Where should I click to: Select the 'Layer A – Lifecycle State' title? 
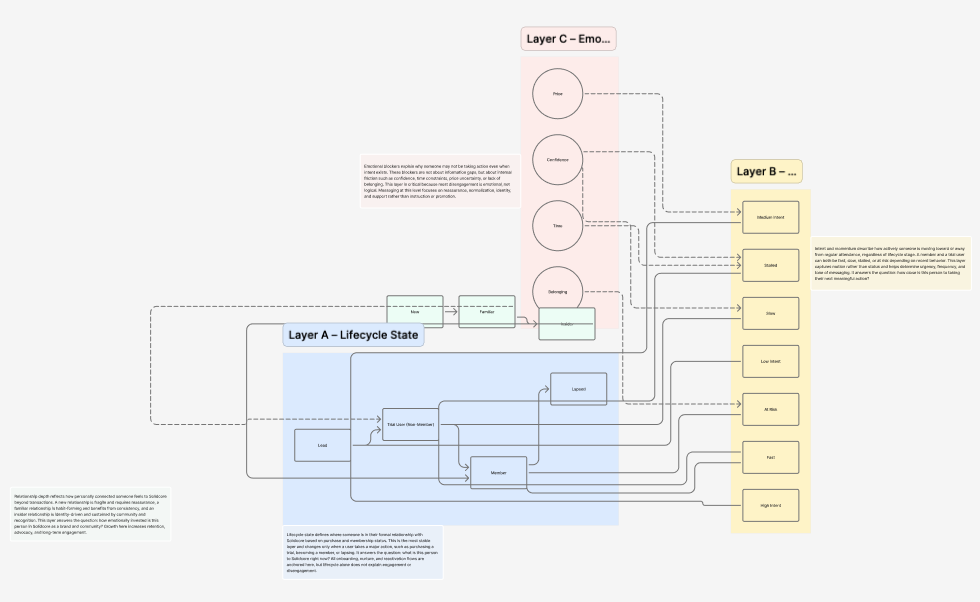[x=354, y=335]
